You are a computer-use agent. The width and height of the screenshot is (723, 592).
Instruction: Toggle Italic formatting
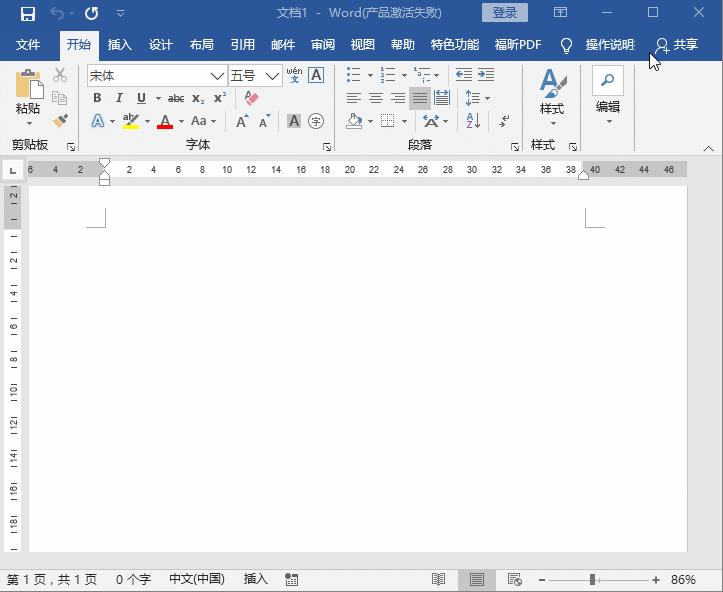(x=119, y=98)
